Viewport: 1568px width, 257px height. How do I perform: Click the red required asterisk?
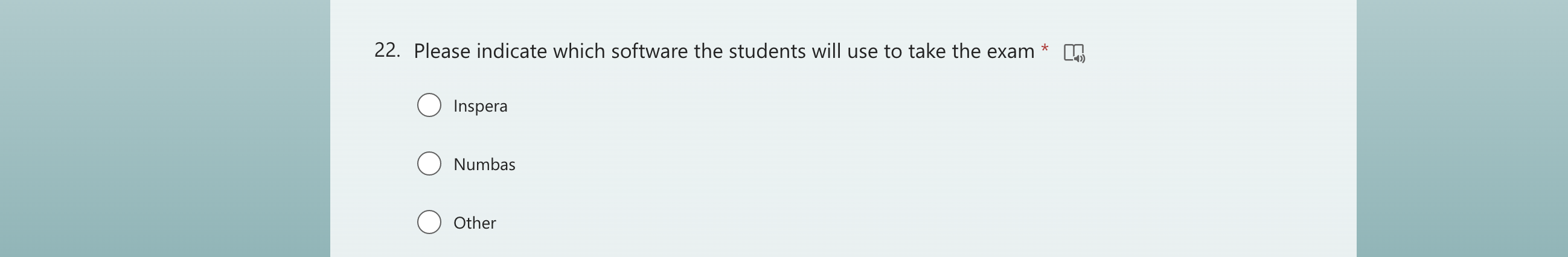pyautogui.click(x=1045, y=48)
